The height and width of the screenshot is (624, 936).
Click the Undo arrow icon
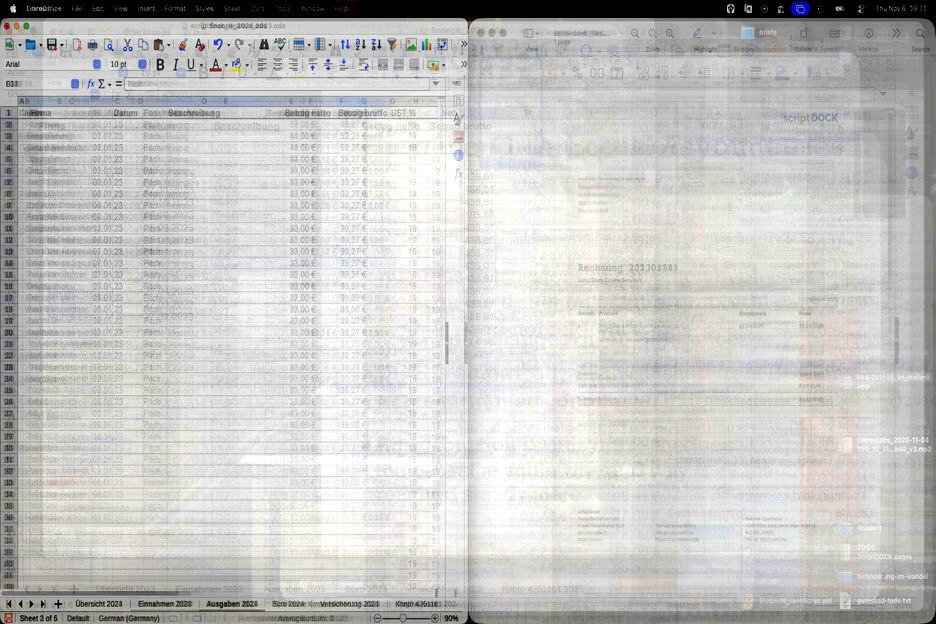[217, 45]
